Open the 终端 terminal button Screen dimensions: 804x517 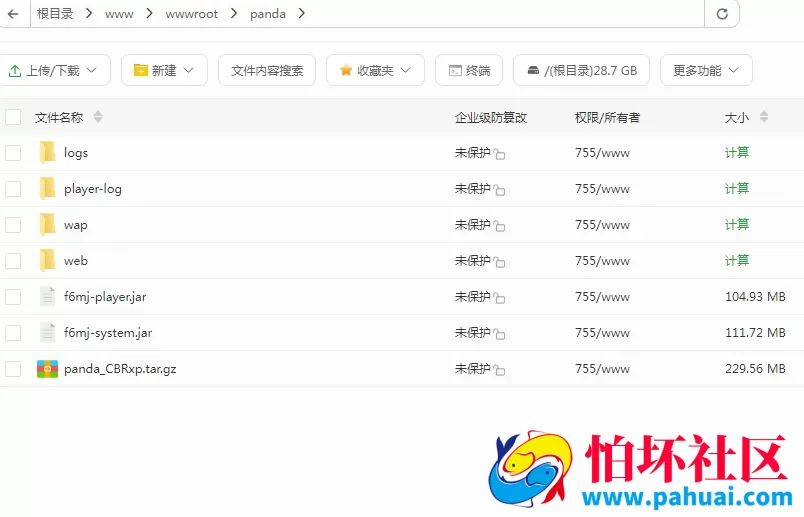(x=469, y=70)
